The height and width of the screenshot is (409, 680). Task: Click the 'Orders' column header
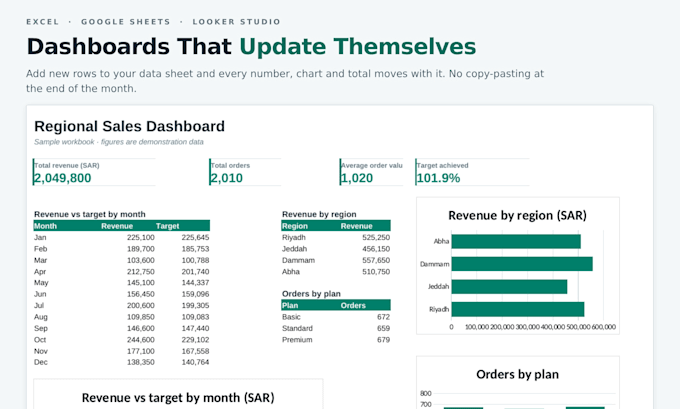pyautogui.click(x=353, y=305)
